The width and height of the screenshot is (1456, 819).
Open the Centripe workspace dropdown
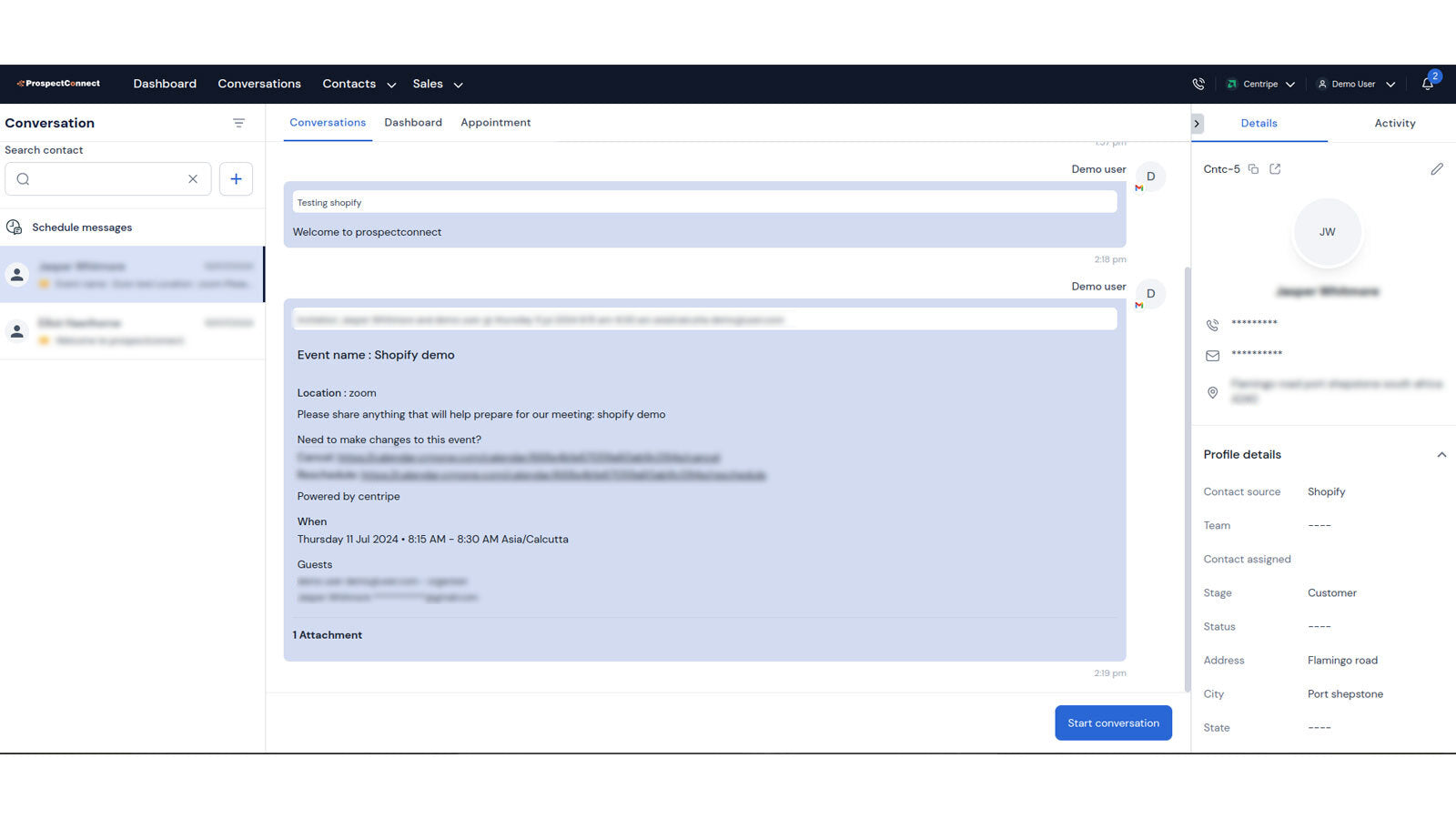[x=1260, y=84]
